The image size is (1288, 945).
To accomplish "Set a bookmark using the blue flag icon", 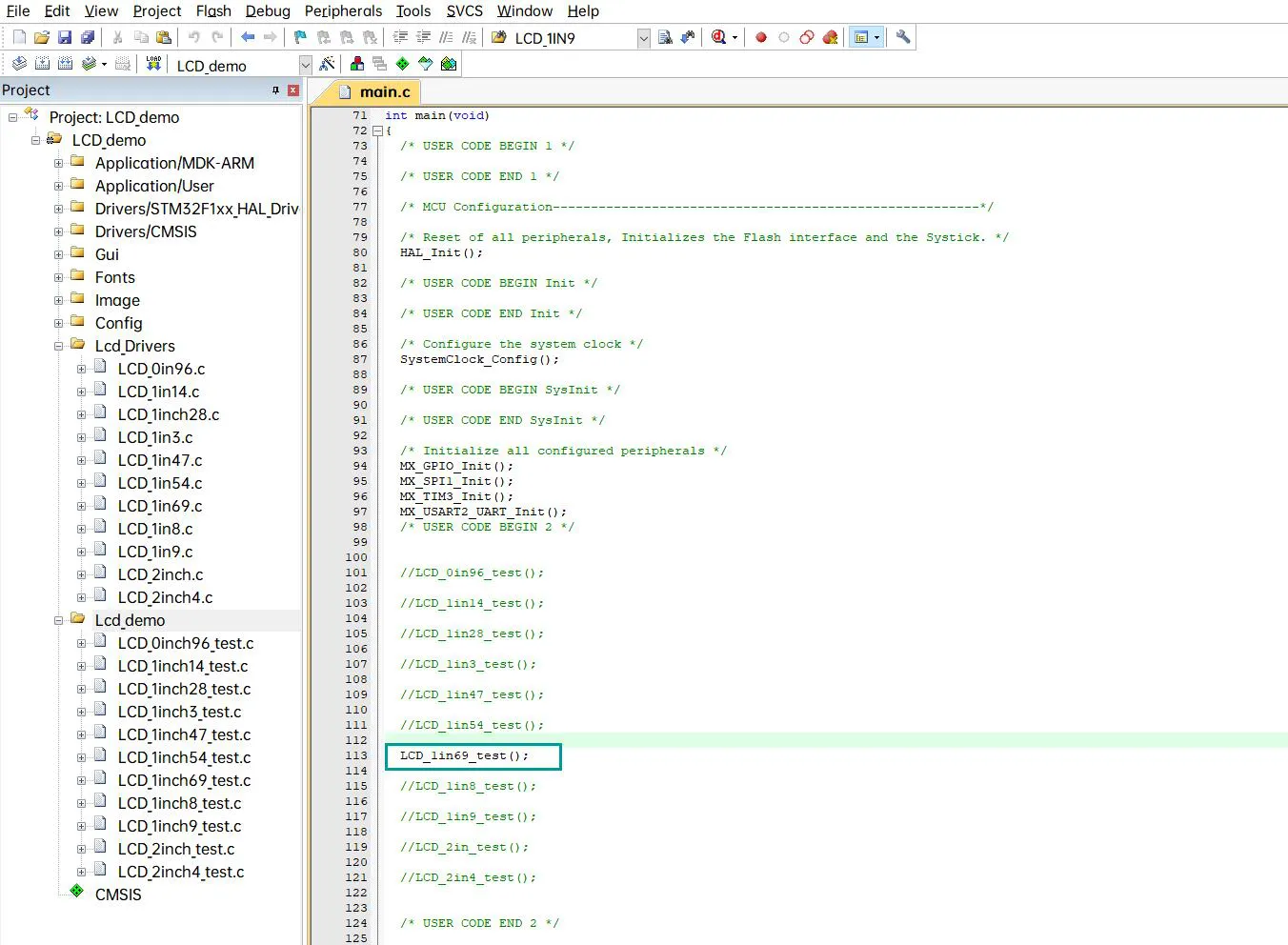I will coord(300,37).
